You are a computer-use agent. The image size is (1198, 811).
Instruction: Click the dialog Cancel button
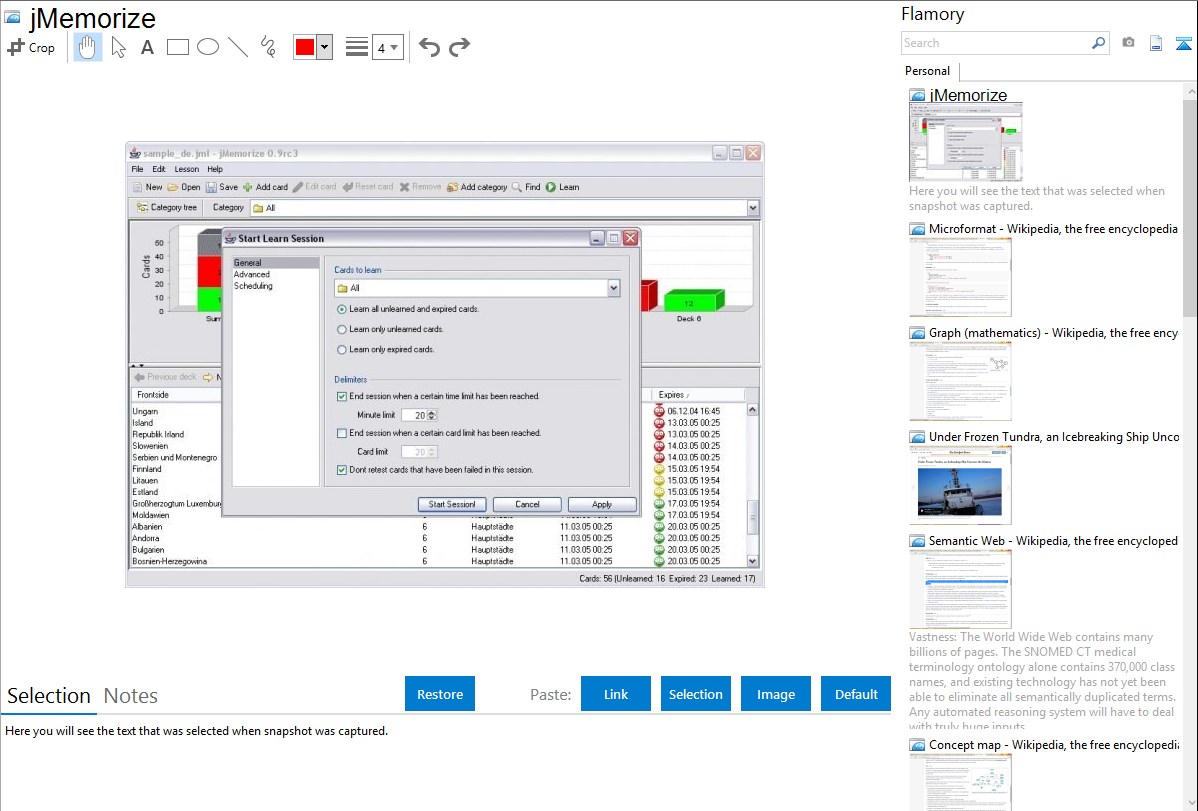click(x=527, y=504)
